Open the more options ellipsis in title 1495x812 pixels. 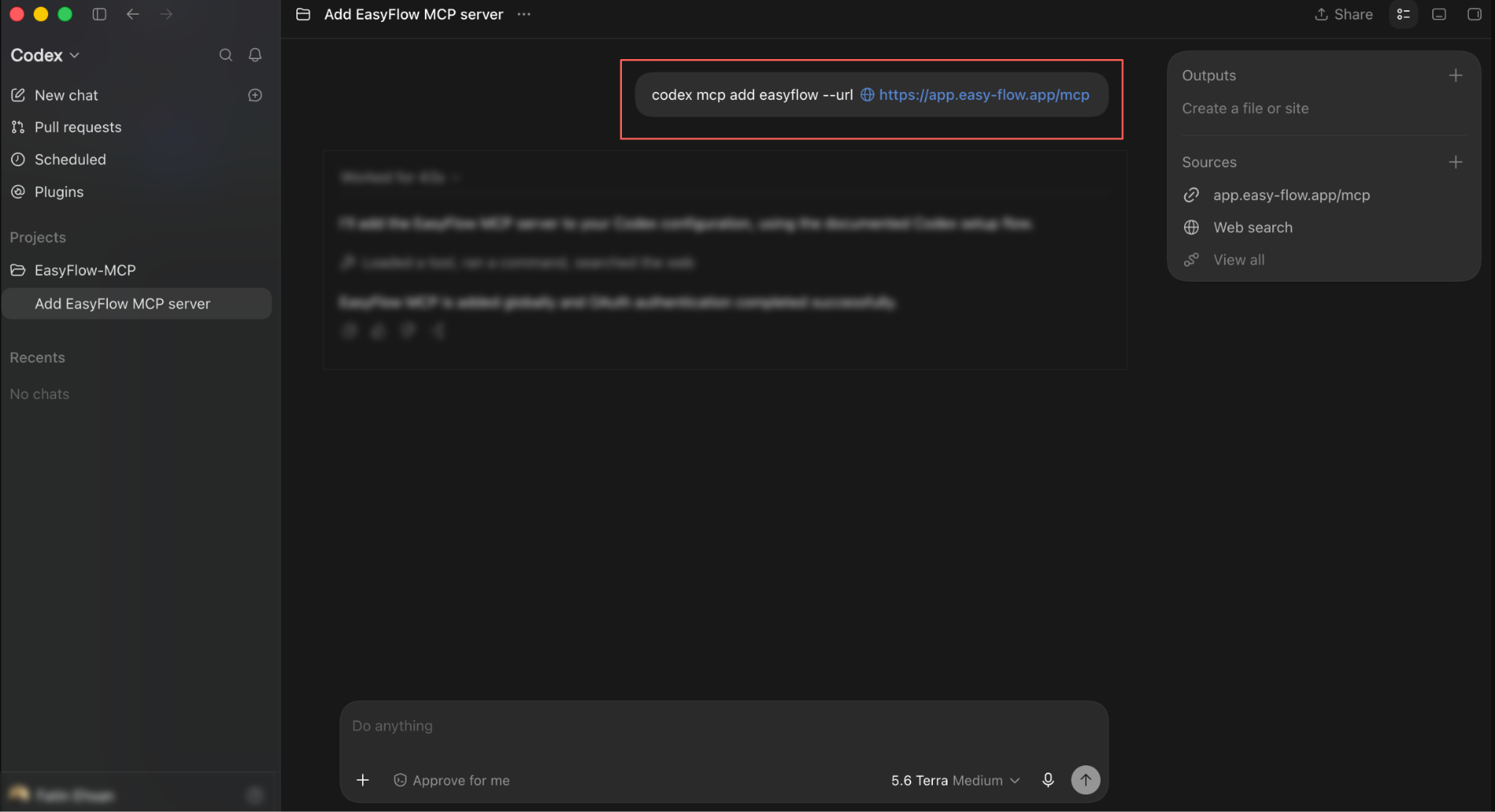(523, 14)
